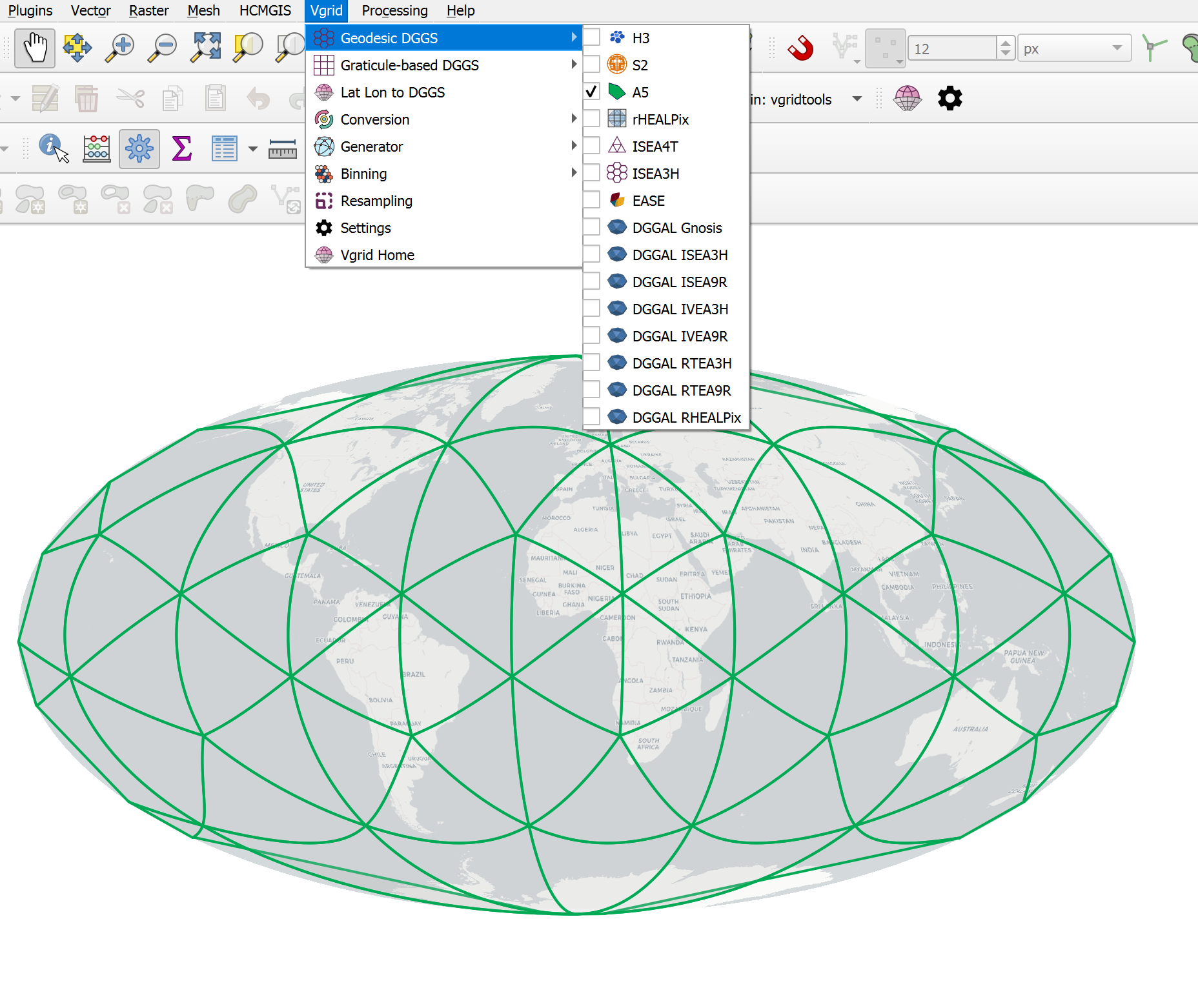Click the Zoom Out magnifier

(x=163, y=48)
